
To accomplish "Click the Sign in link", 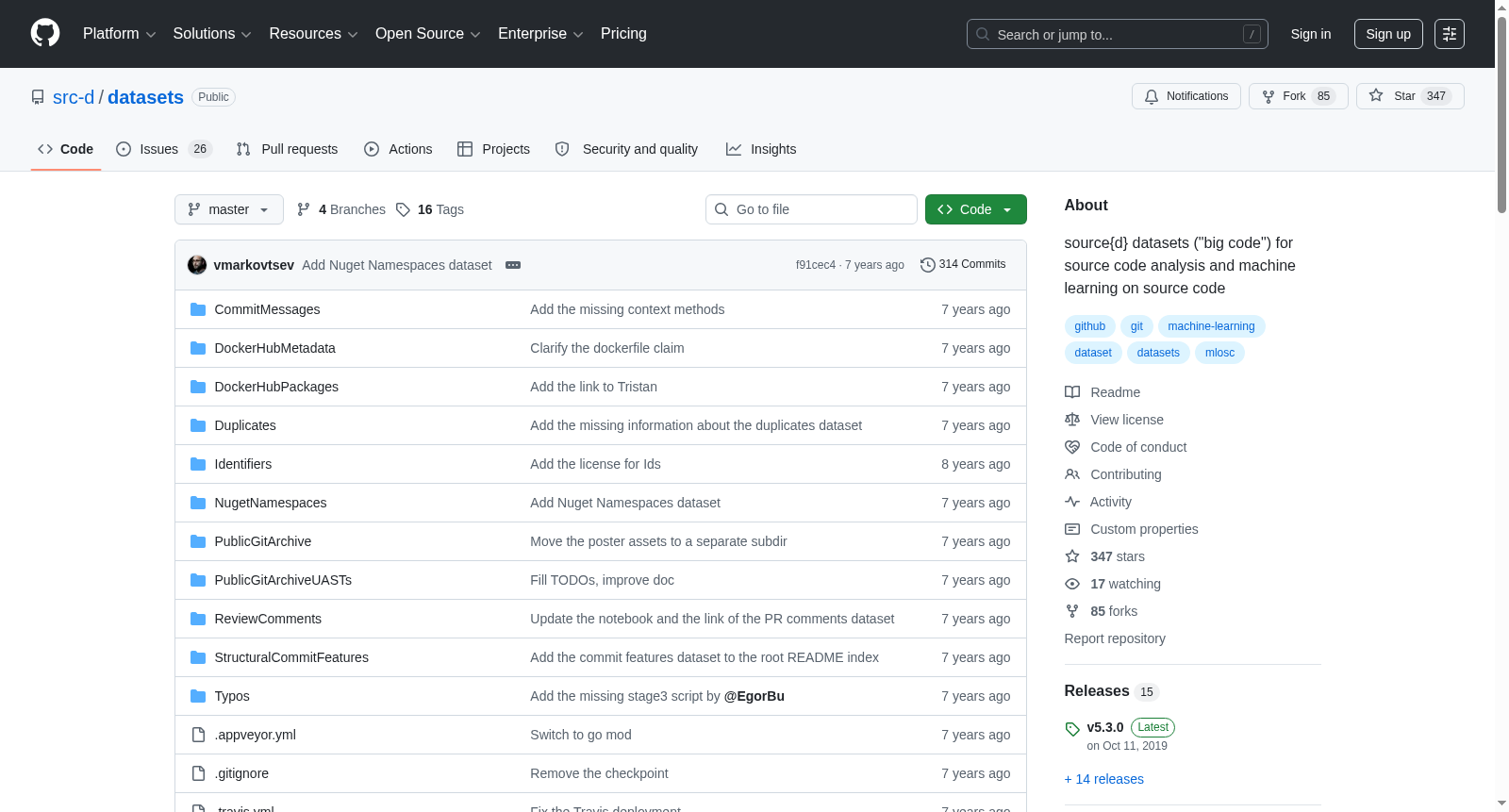I will point(1311,34).
